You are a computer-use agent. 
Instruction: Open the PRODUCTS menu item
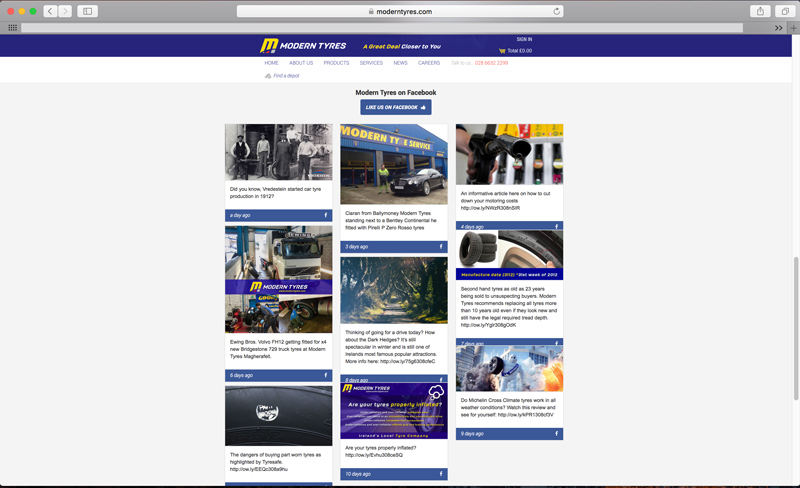(336, 63)
